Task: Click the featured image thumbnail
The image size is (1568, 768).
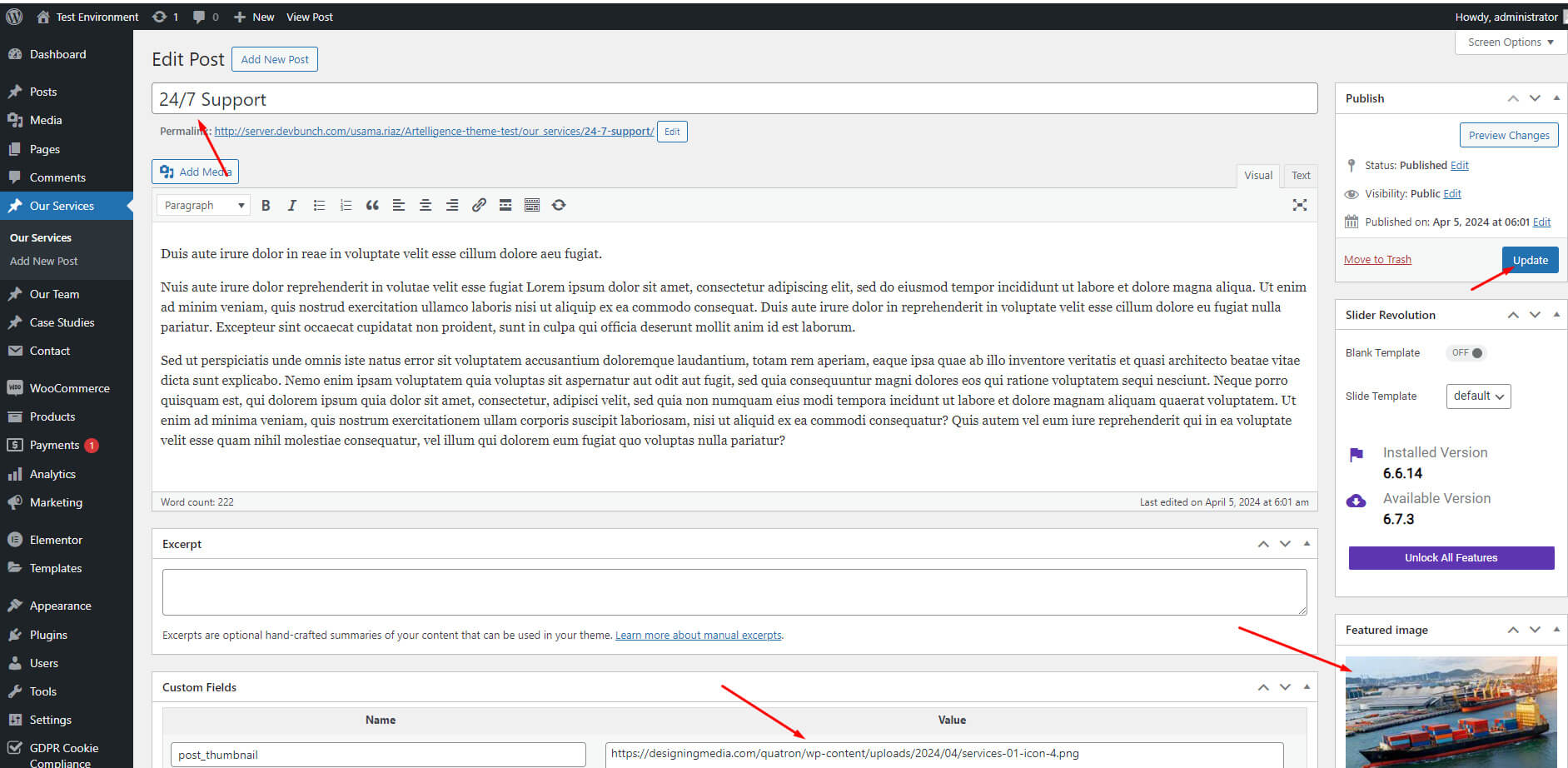Action: pyautogui.click(x=1451, y=712)
